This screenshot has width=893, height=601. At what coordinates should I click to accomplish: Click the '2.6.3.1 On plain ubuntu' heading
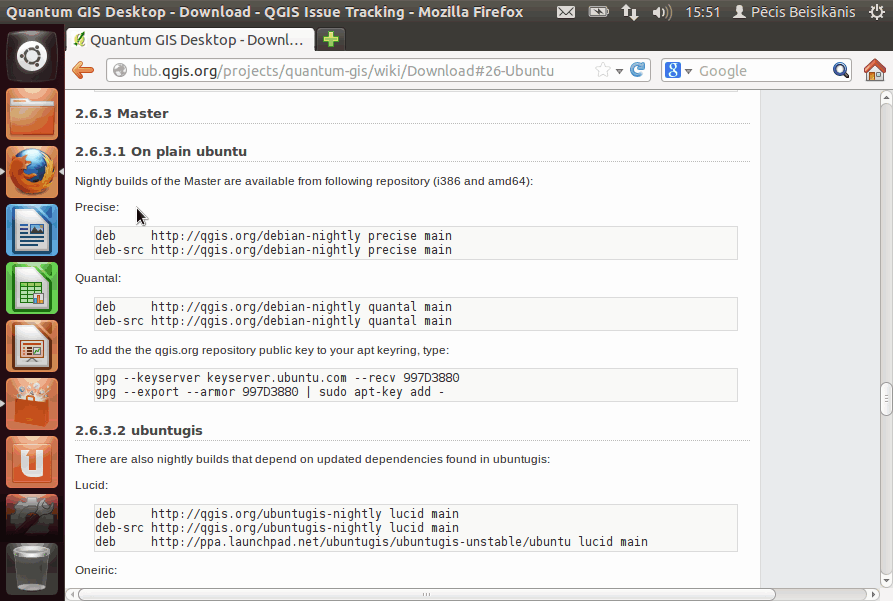(x=161, y=152)
